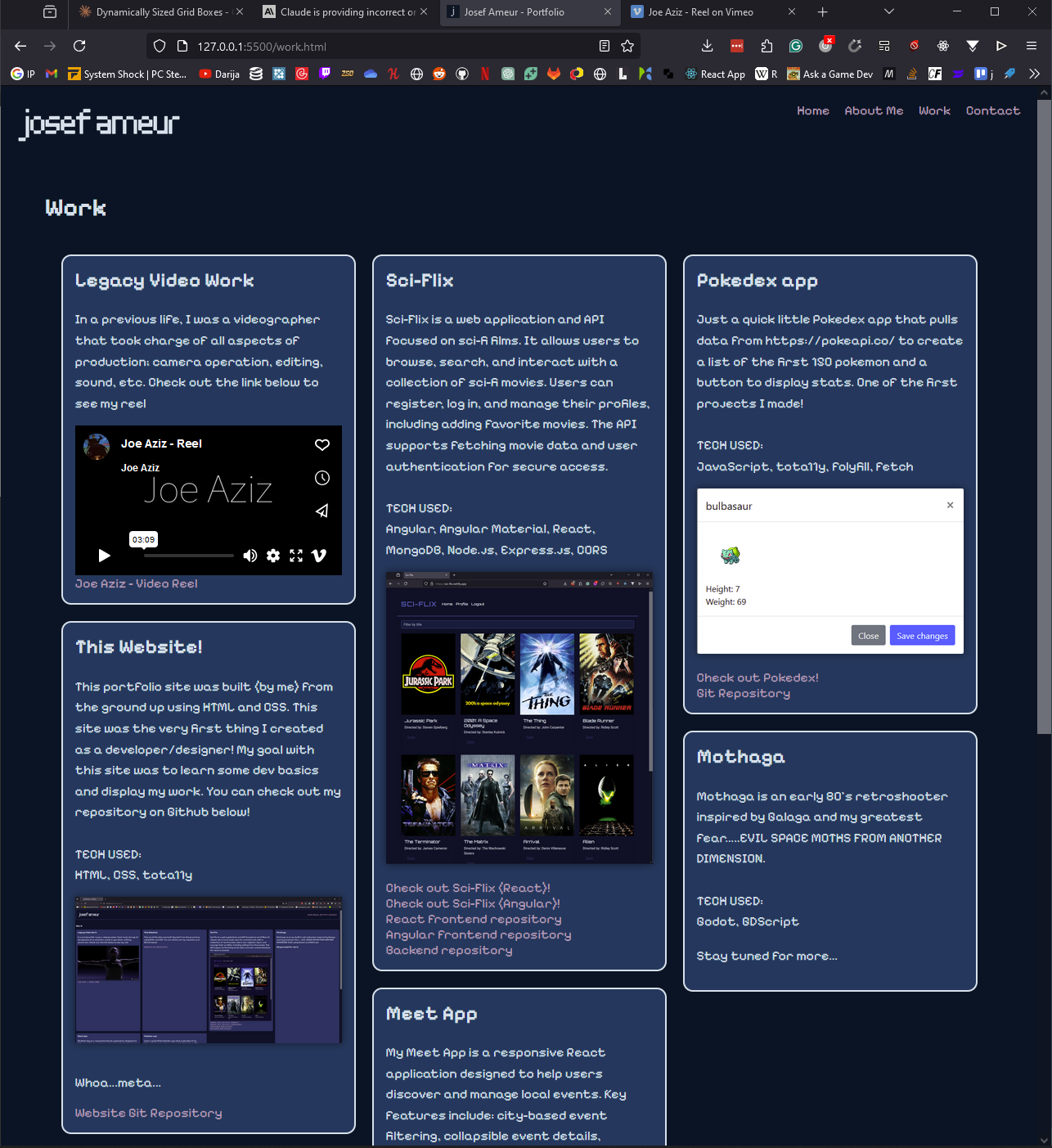The image size is (1052, 1148).
Task: Open the About Me navigation item
Action: point(874,110)
